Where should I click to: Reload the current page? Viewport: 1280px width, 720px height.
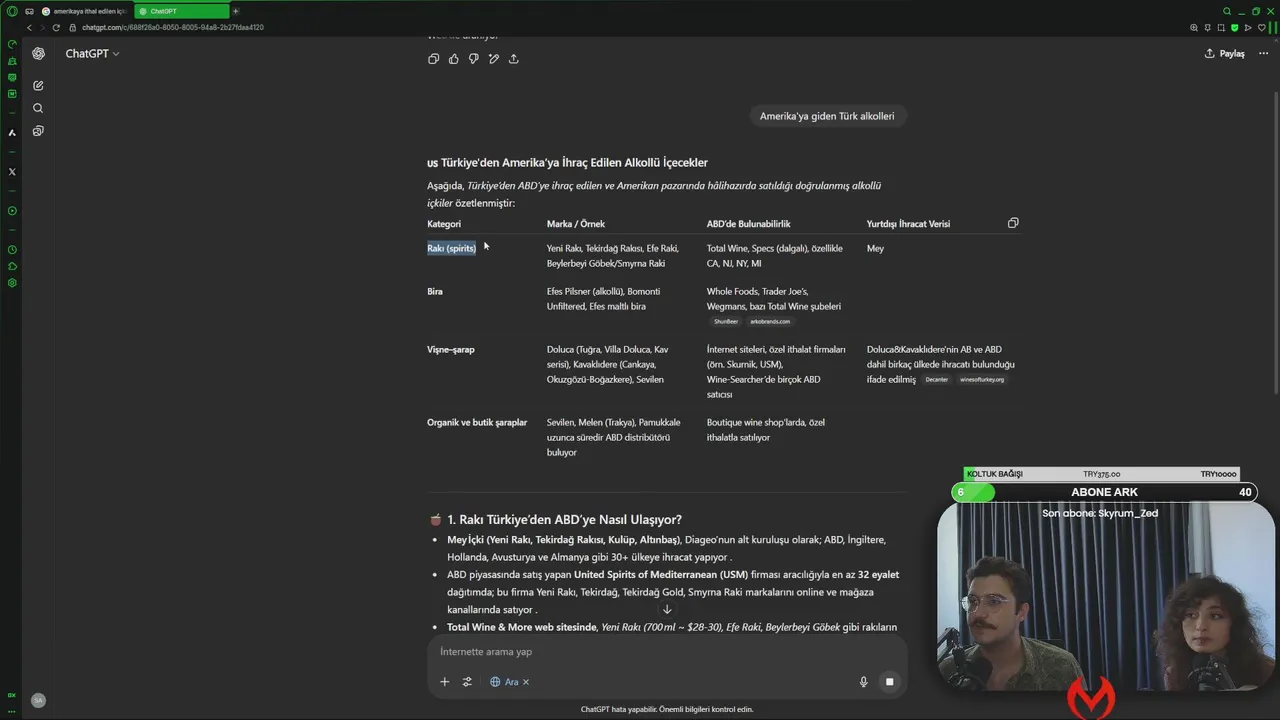[x=56, y=27]
